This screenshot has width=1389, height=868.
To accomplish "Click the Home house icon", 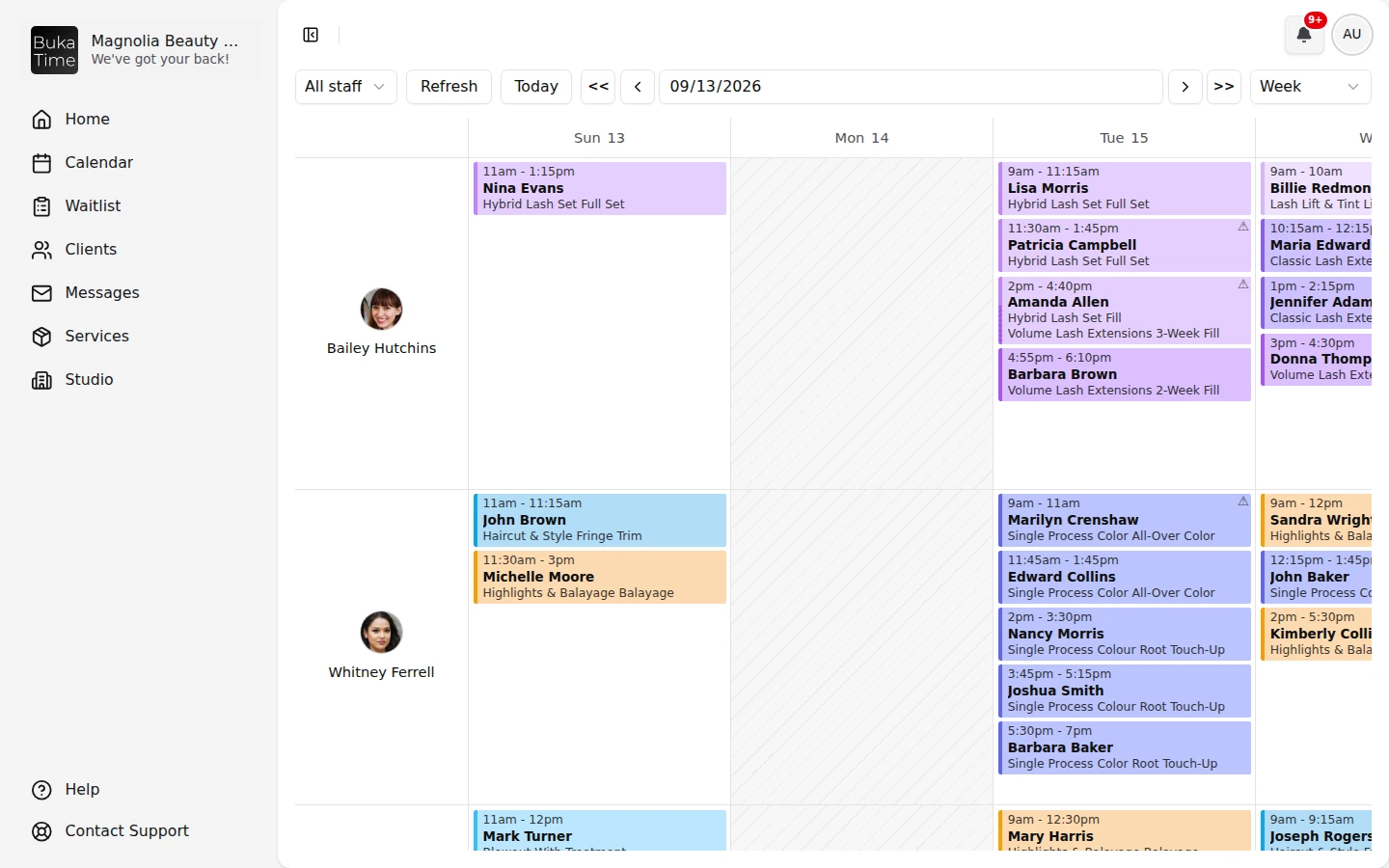I will 41,120.
